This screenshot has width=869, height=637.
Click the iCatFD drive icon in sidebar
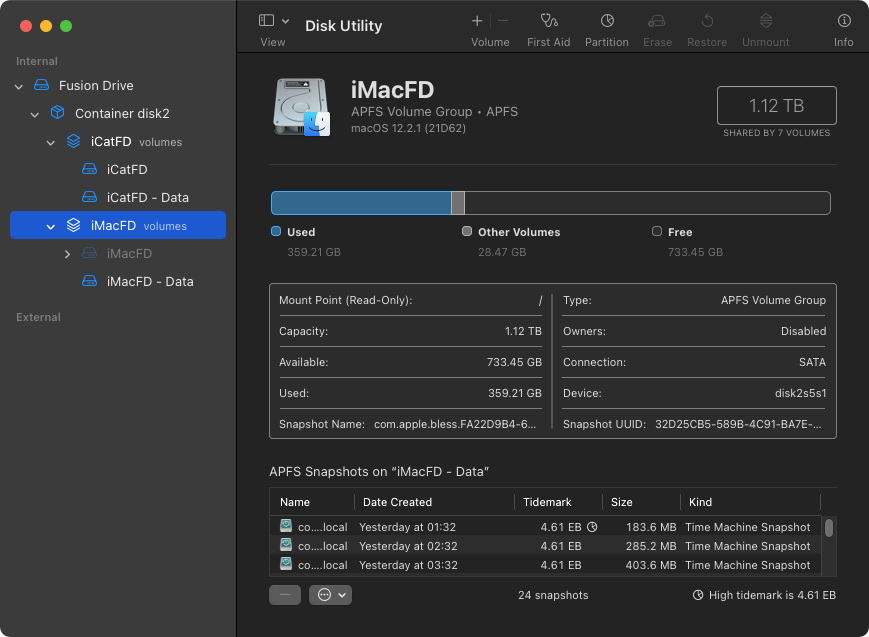tap(89, 169)
